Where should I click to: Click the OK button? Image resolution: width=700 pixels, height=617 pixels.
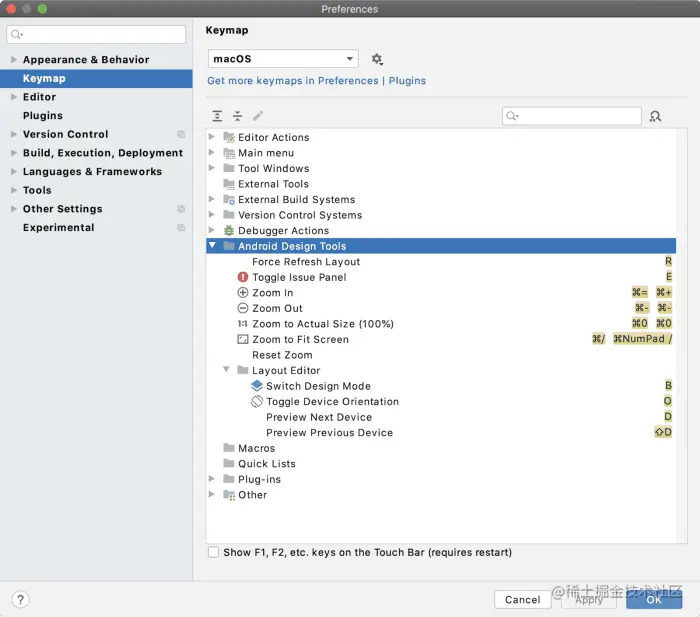pyautogui.click(x=654, y=600)
